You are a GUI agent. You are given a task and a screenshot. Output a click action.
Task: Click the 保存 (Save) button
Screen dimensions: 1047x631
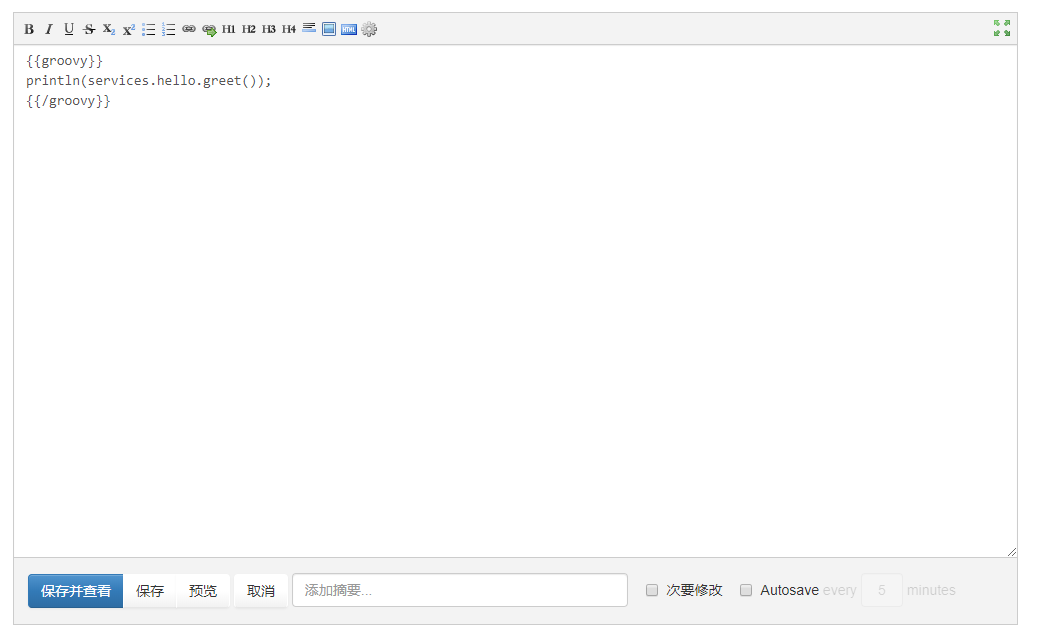150,591
